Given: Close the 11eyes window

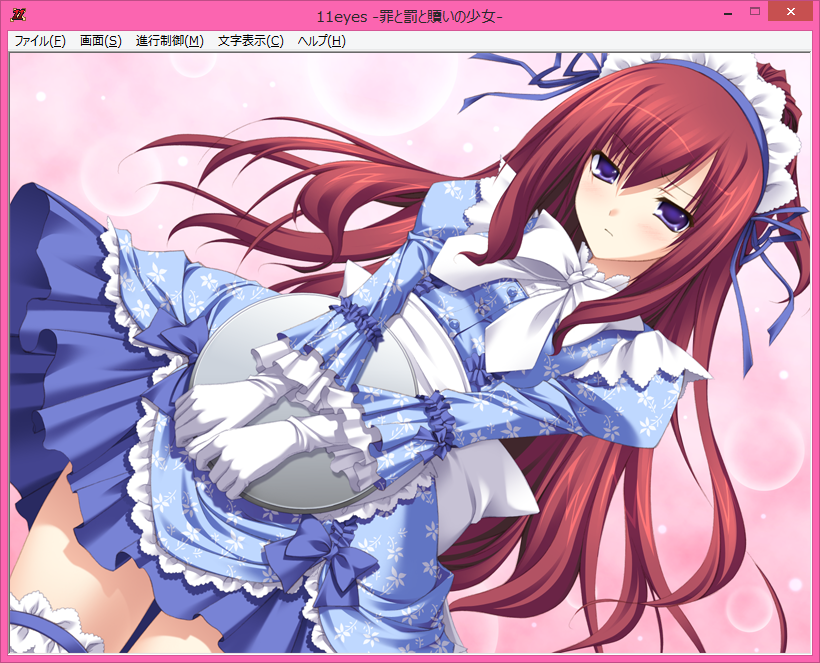Looking at the screenshot, I should click(x=790, y=12).
